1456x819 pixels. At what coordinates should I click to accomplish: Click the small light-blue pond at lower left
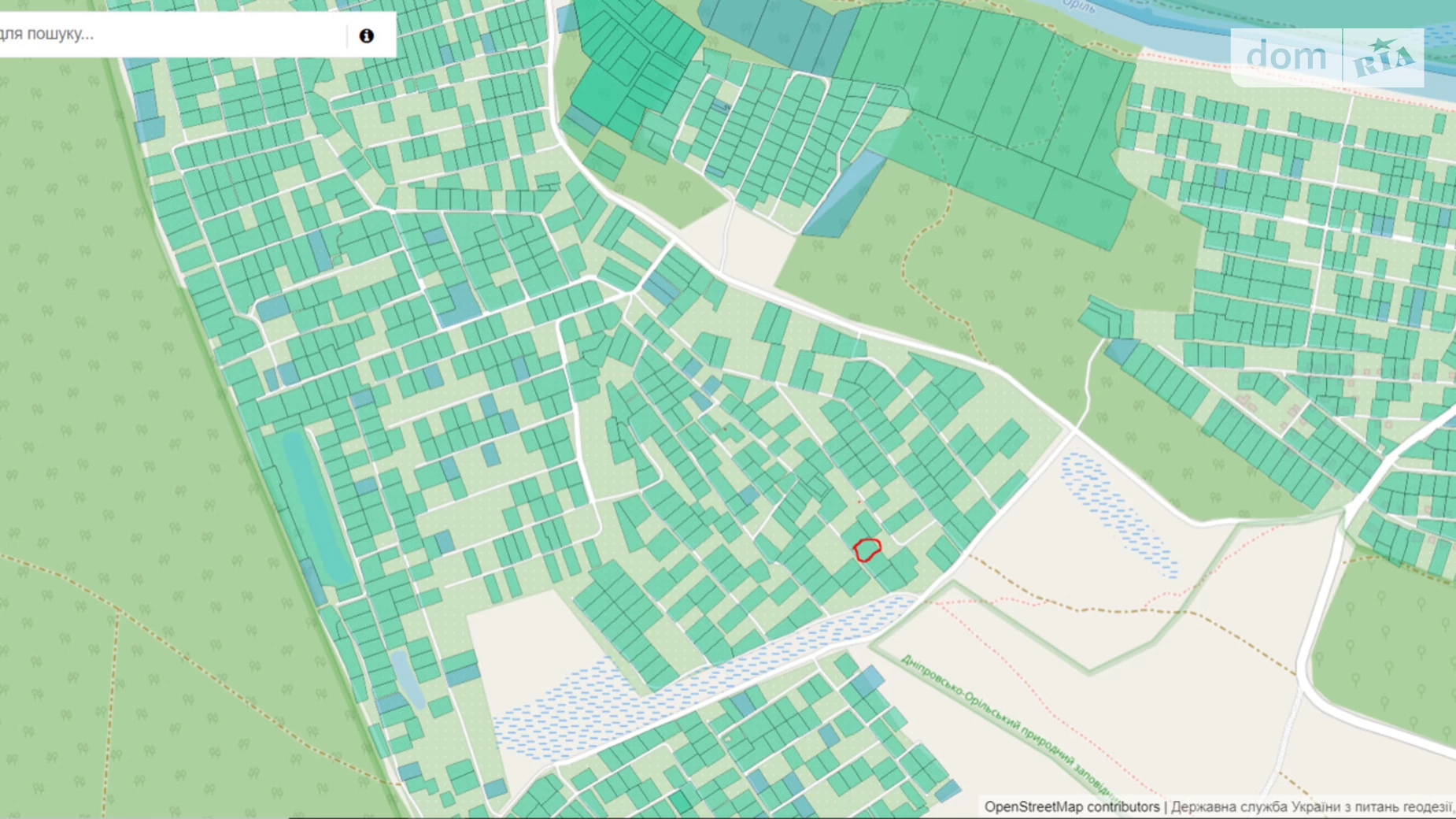tap(408, 678)
